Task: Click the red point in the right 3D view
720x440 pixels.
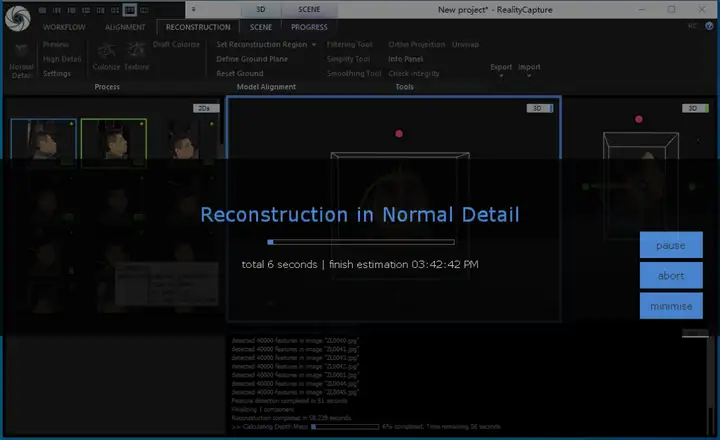Action: point(638,119)
